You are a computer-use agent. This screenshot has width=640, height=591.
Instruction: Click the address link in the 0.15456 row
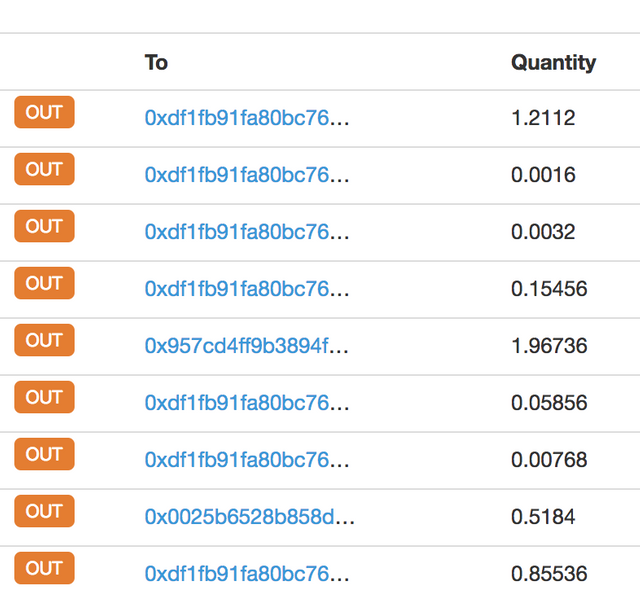click(247, 289)
